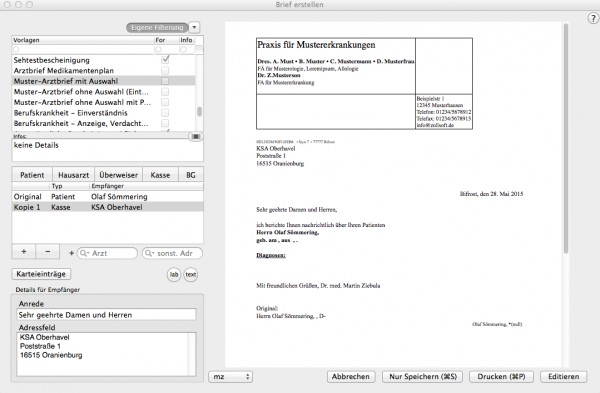Image resolution: width=600 pixels, height=393 pixels.
Task: Click the Karteieinträge button
Action: tap(41, 274)
